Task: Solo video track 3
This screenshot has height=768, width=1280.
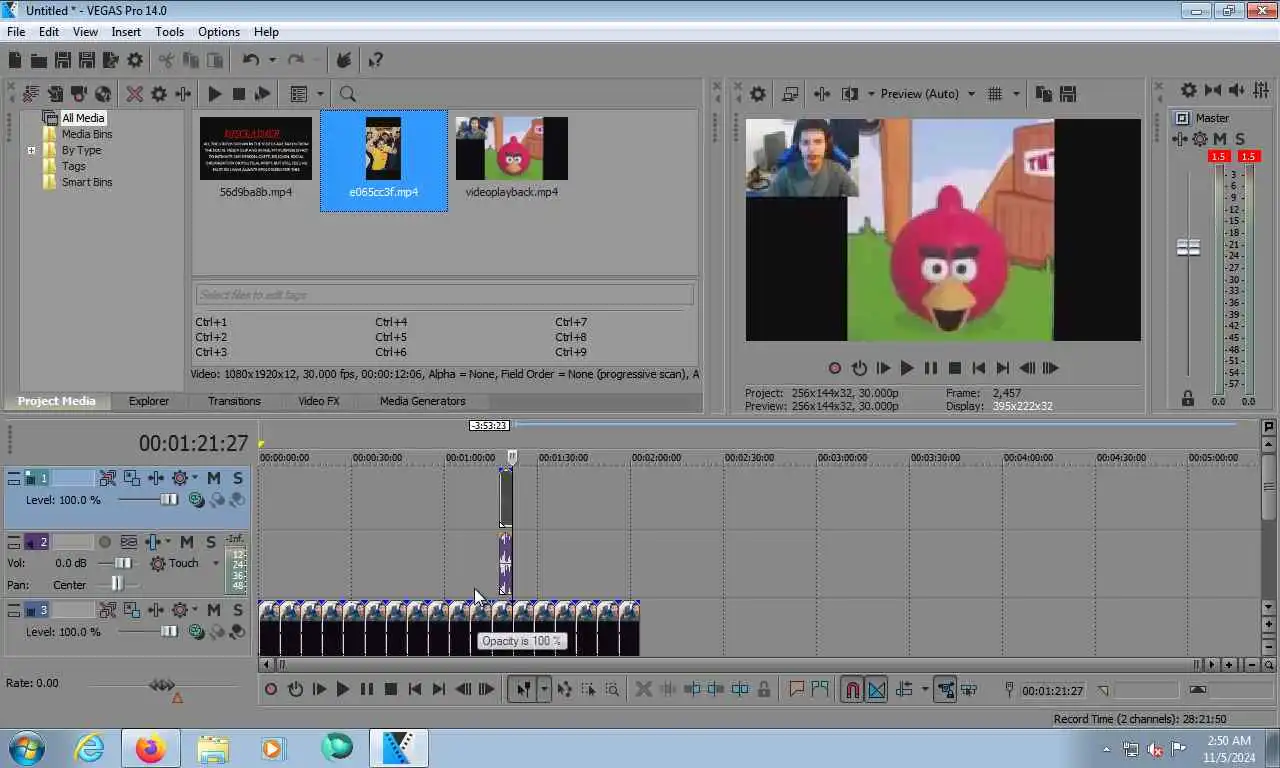Action: click(x=237, y=610)
